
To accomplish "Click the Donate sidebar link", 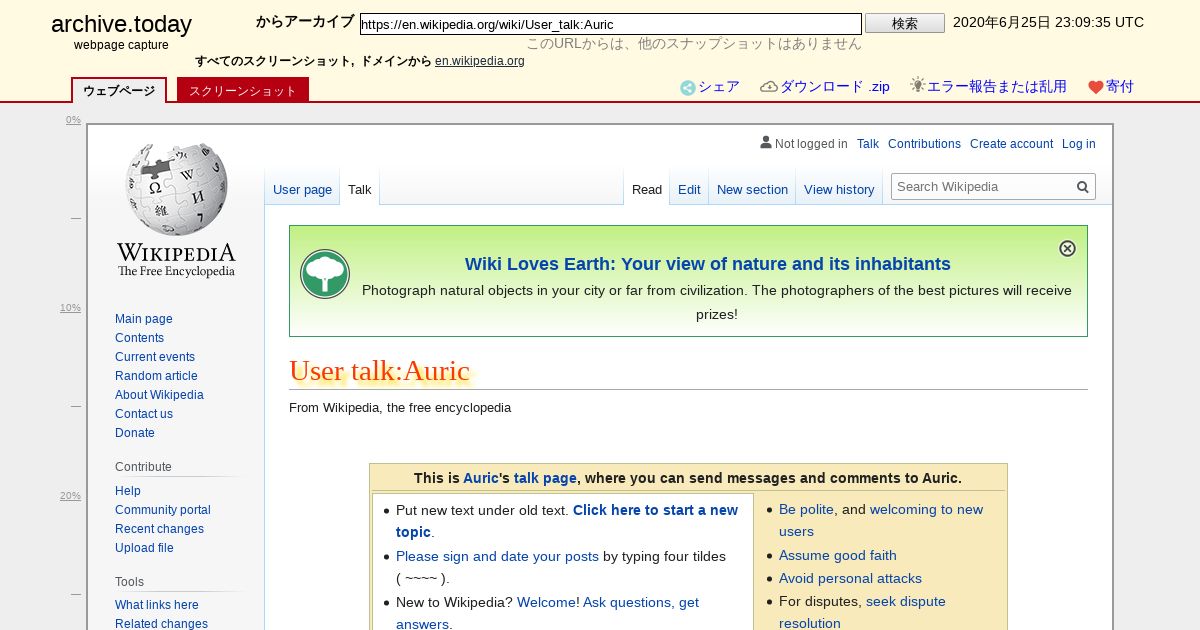I will [x=135, y=433].
